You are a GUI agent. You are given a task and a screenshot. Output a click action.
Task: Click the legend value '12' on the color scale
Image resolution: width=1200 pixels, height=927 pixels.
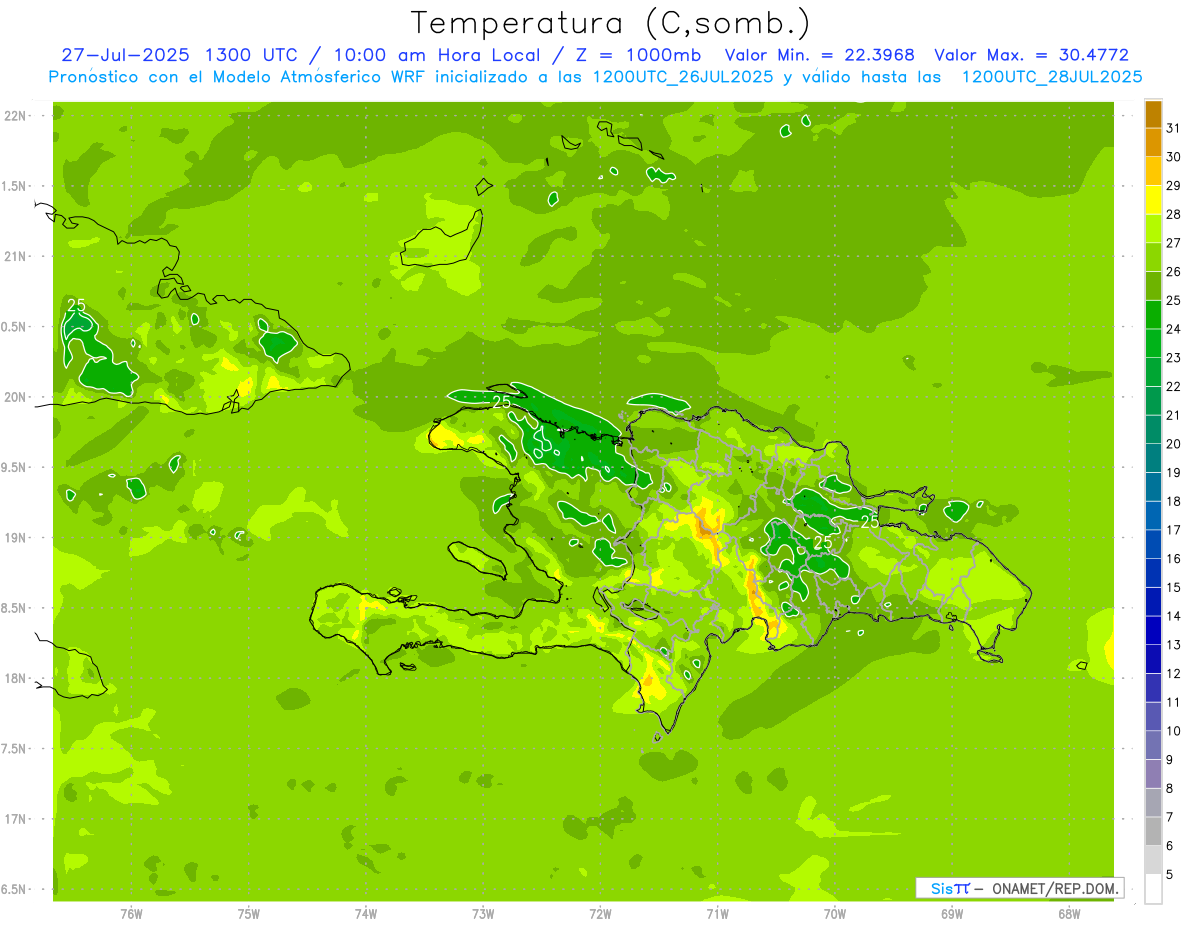[1174, 674]
